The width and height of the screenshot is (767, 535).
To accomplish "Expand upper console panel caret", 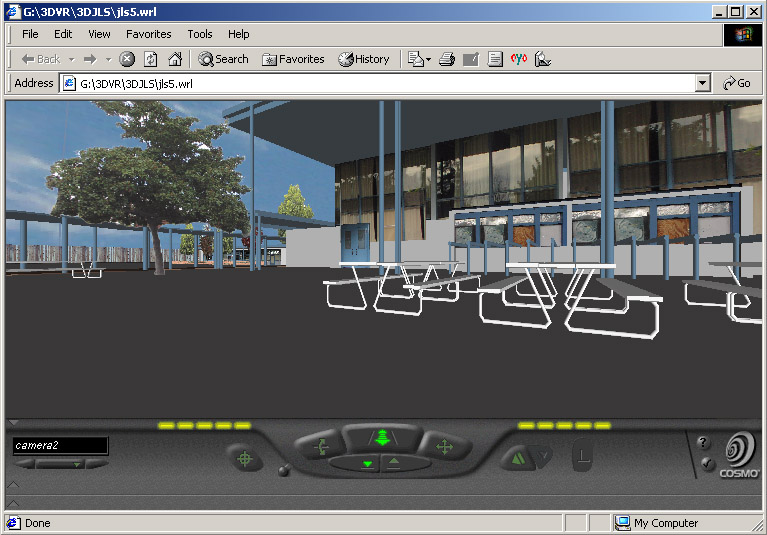I will click(x=13, y=485).
